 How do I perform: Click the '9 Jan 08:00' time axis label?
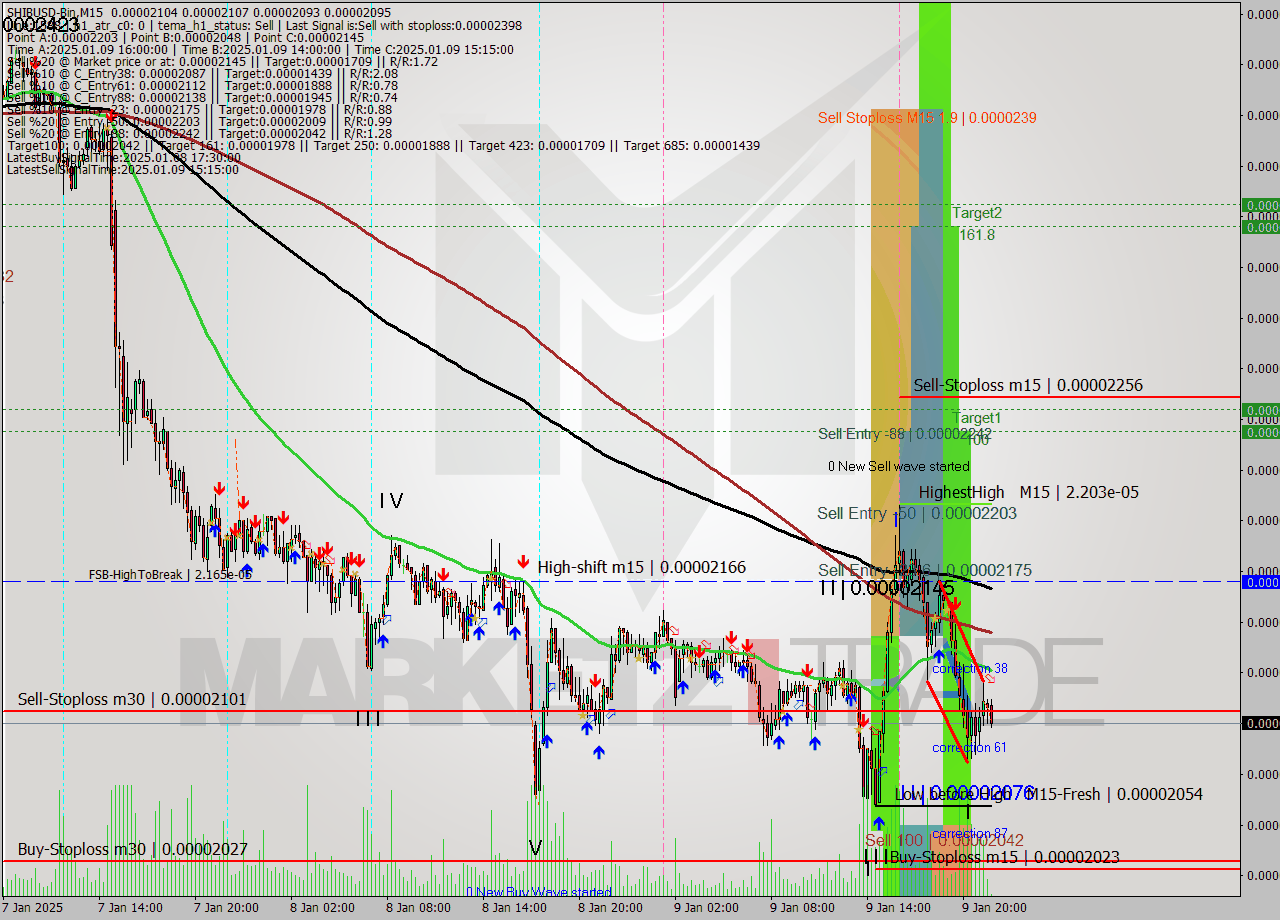coord(802,908)
